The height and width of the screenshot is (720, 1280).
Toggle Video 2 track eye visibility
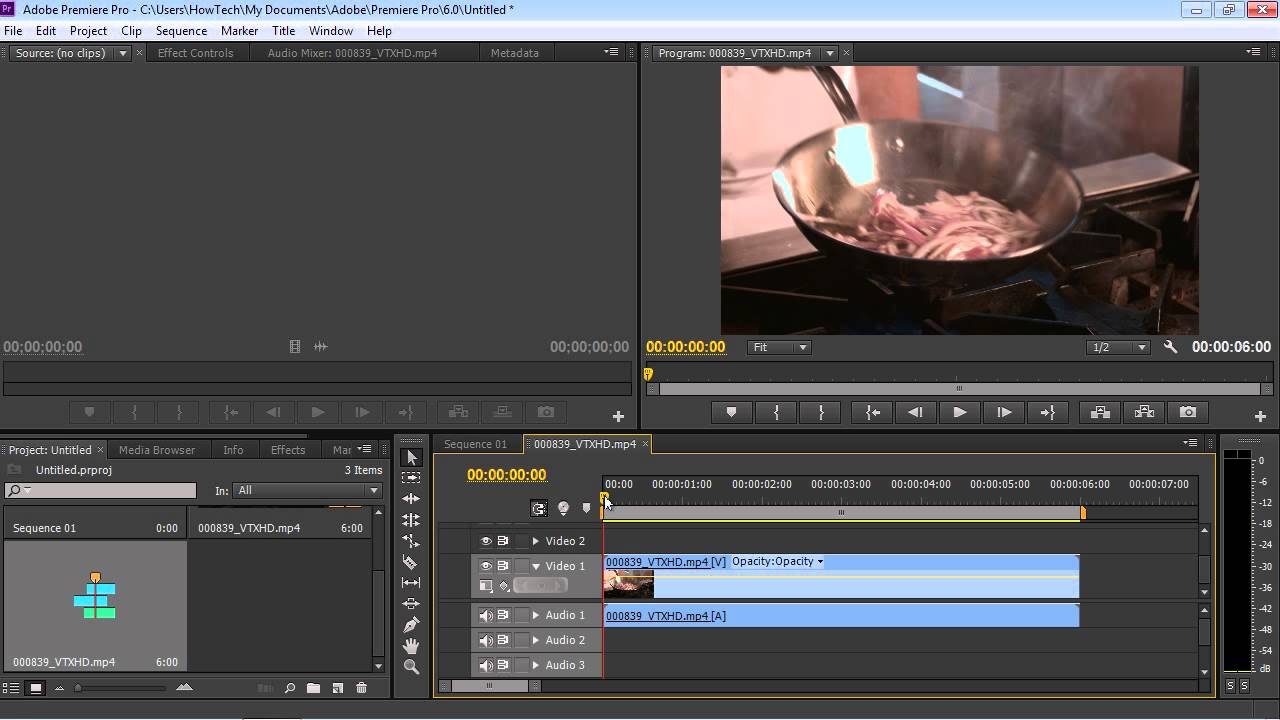tap(486, 541)
